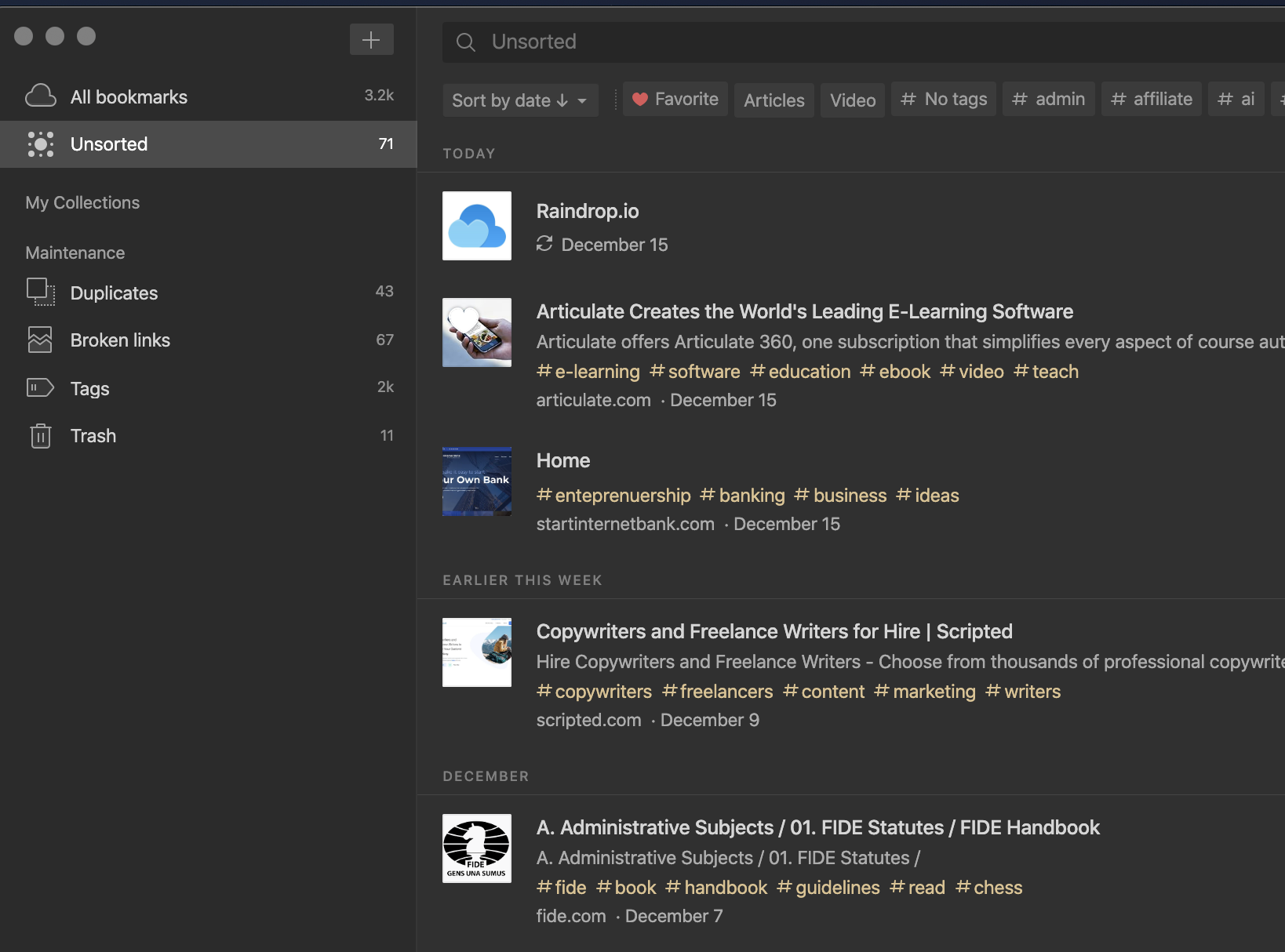Open the Broken links icon
Screen dimensions: 1285x952
tap(40, 340)
